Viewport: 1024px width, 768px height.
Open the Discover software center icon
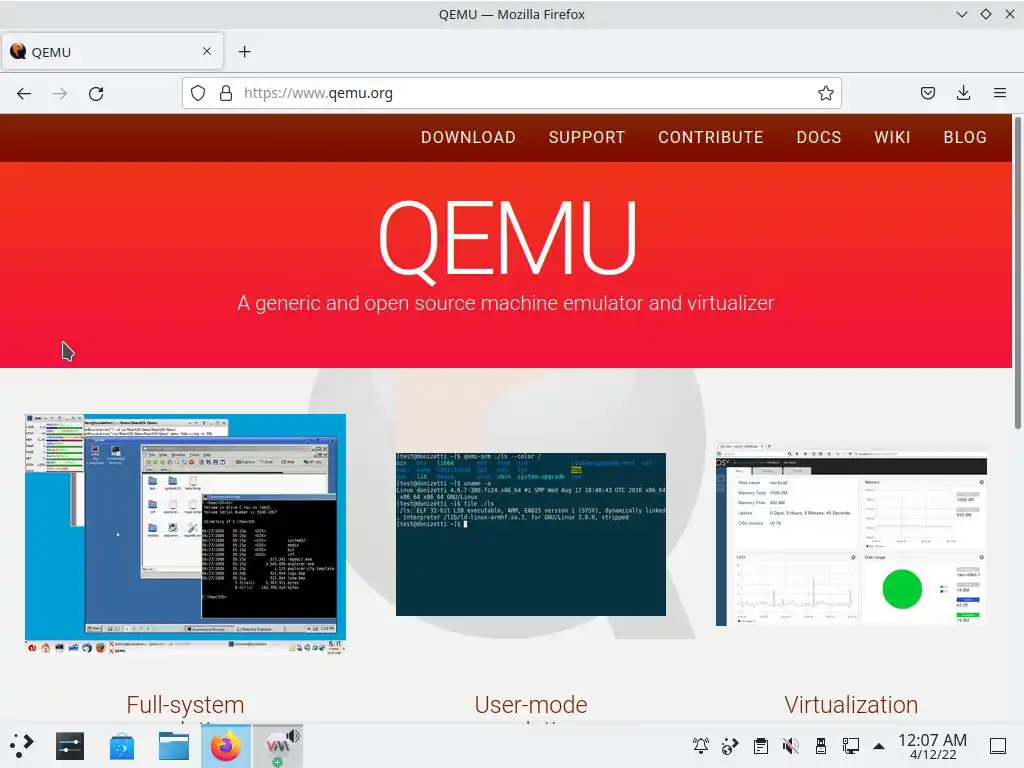click(121, 746)
